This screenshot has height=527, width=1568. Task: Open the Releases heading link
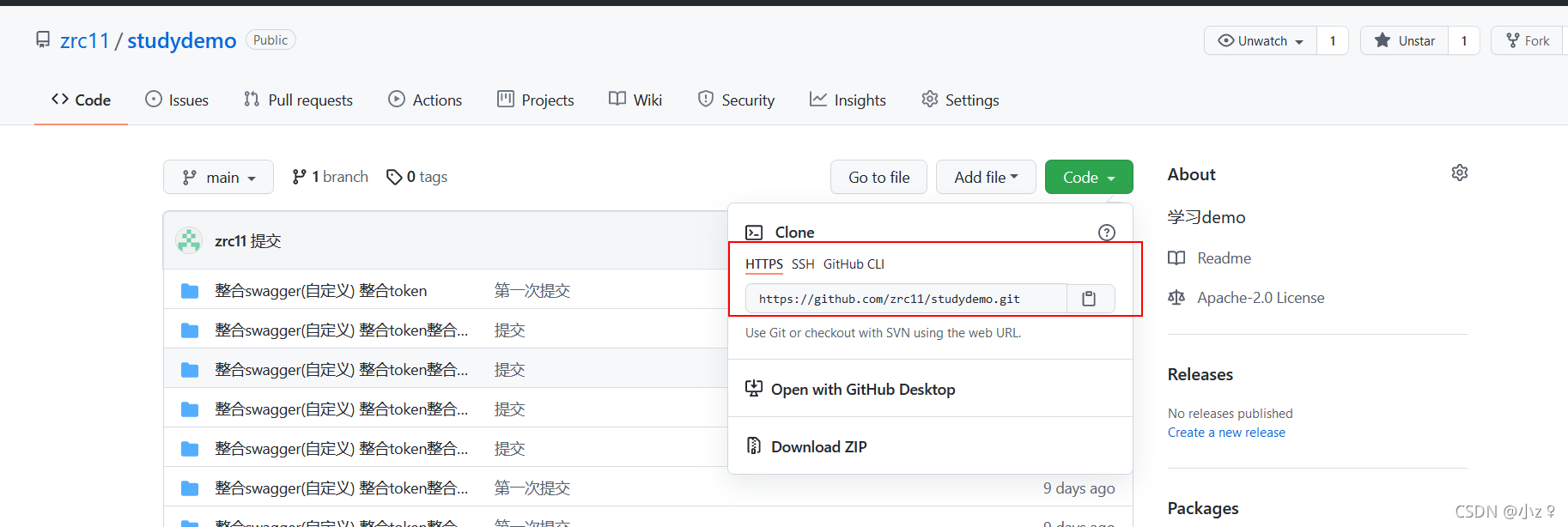(x=1200, y=374)
